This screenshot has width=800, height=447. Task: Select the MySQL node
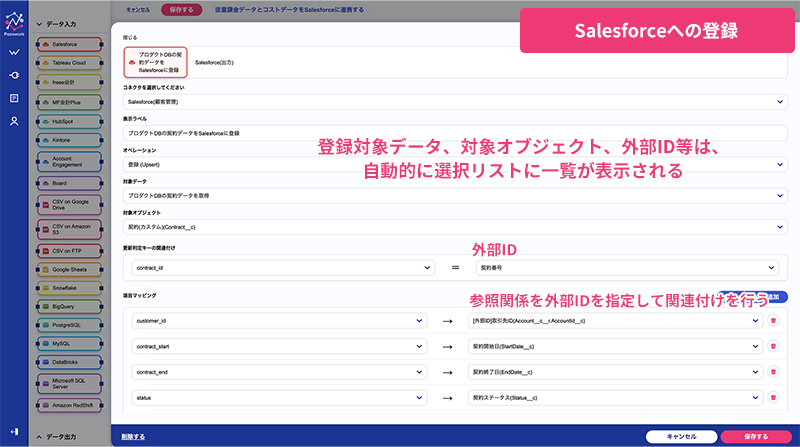coord(69,343)
